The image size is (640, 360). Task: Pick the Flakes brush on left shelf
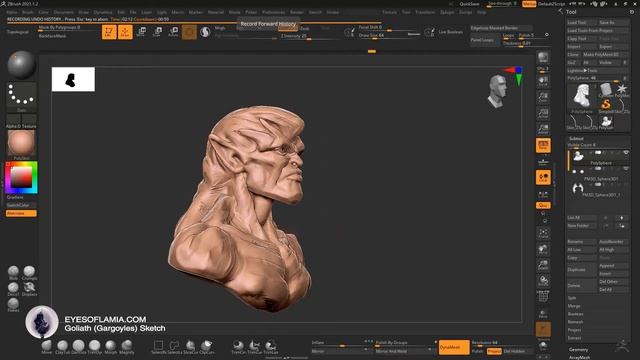[x=13, y=304]
